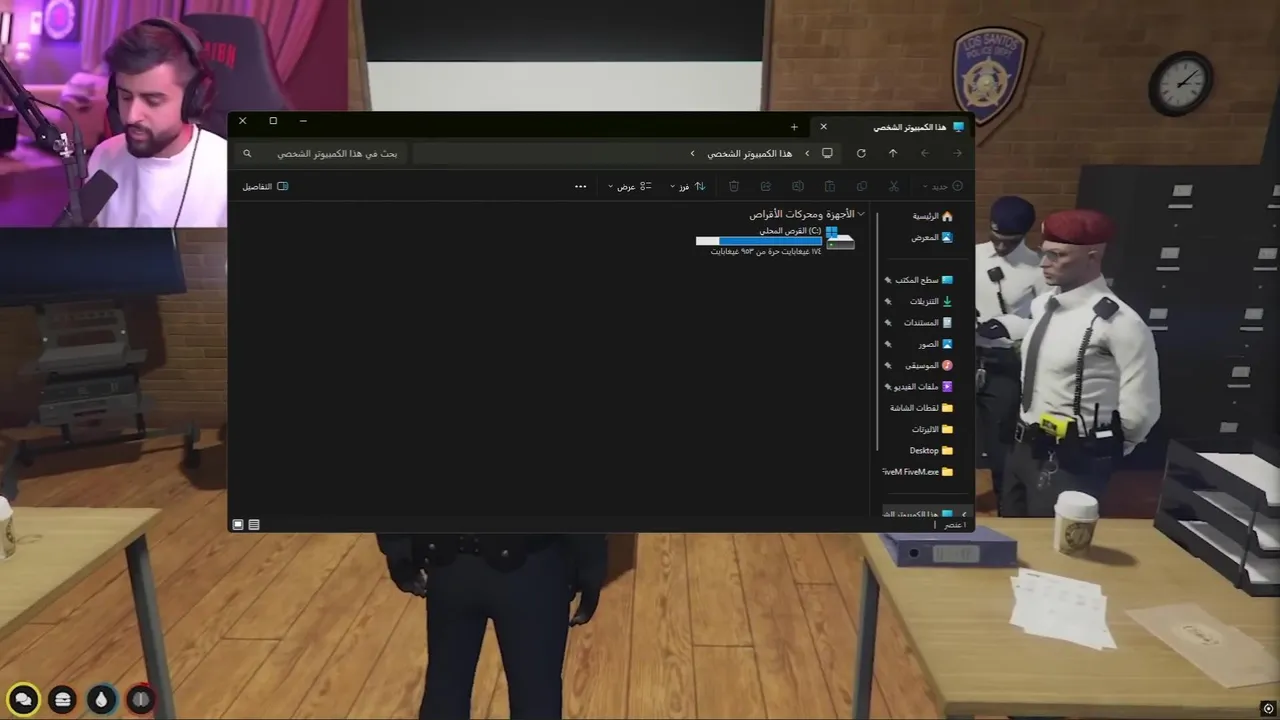
Task: Click the gear icon at screen bottom-right
Action: [1269, 708]
